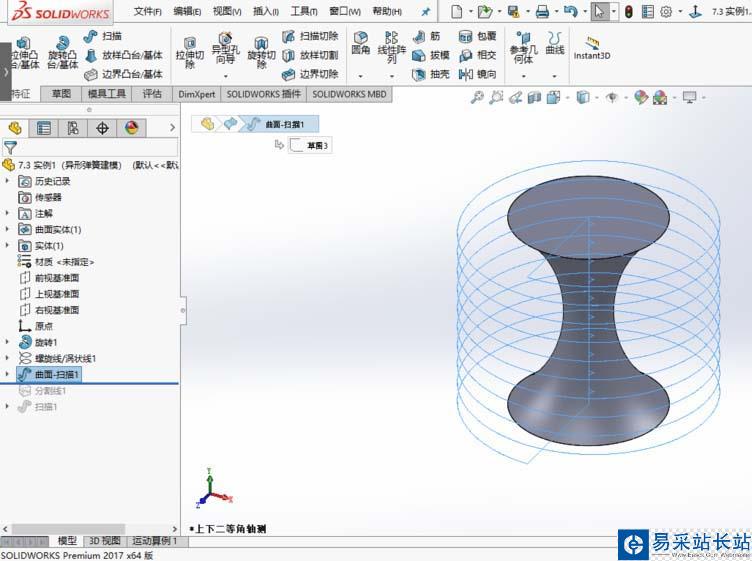Select the 拔模 draft tool
This screenshot has height=561, width=752.
[x=431, y=55]
